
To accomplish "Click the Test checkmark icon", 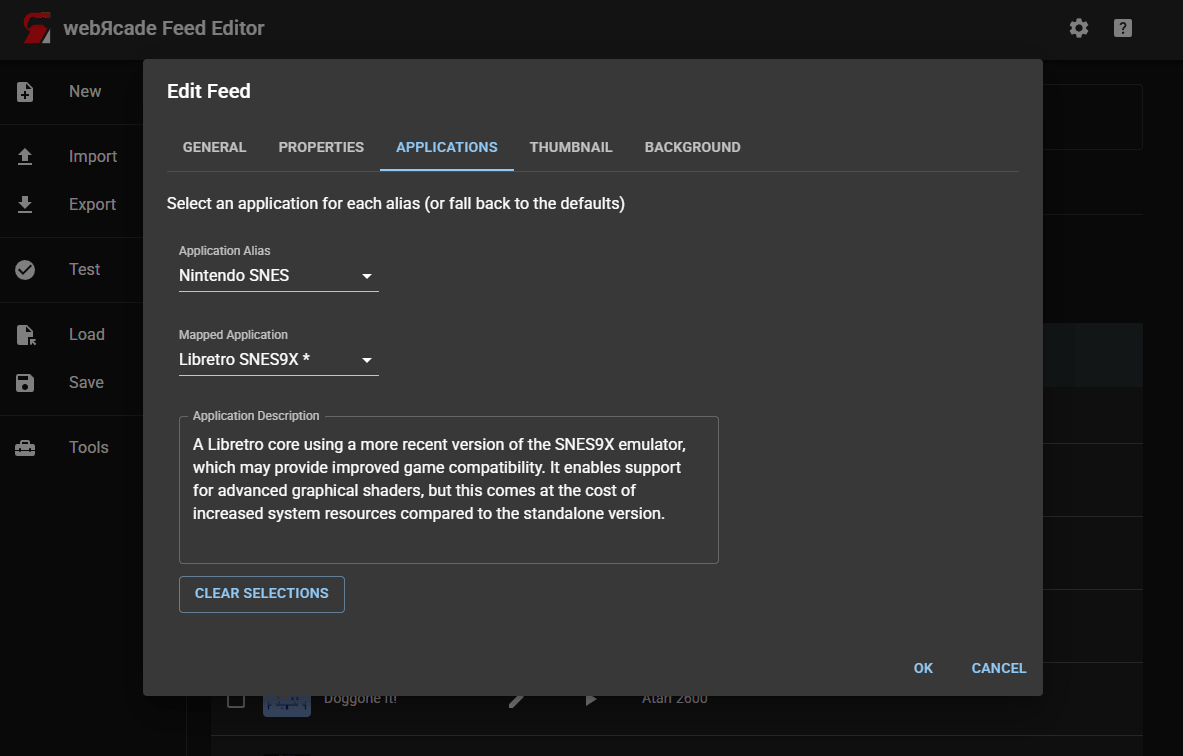I will coord(26,270).
